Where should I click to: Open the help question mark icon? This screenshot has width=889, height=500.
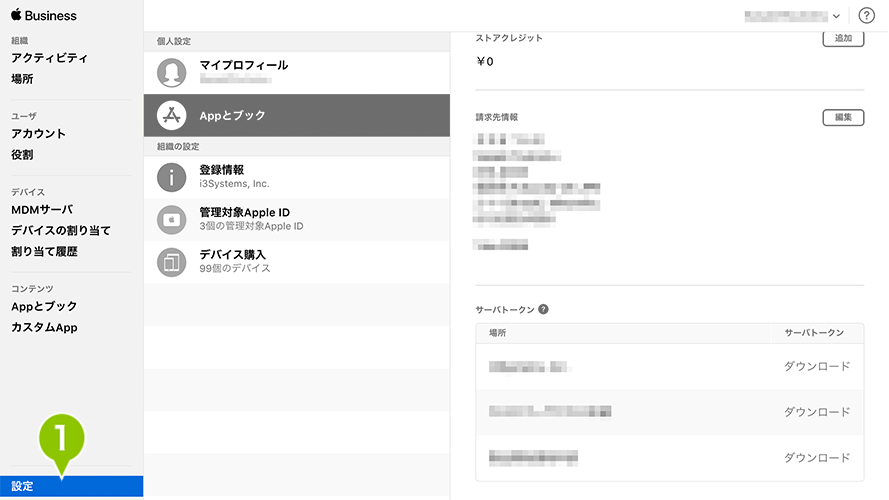pos(866,15)
